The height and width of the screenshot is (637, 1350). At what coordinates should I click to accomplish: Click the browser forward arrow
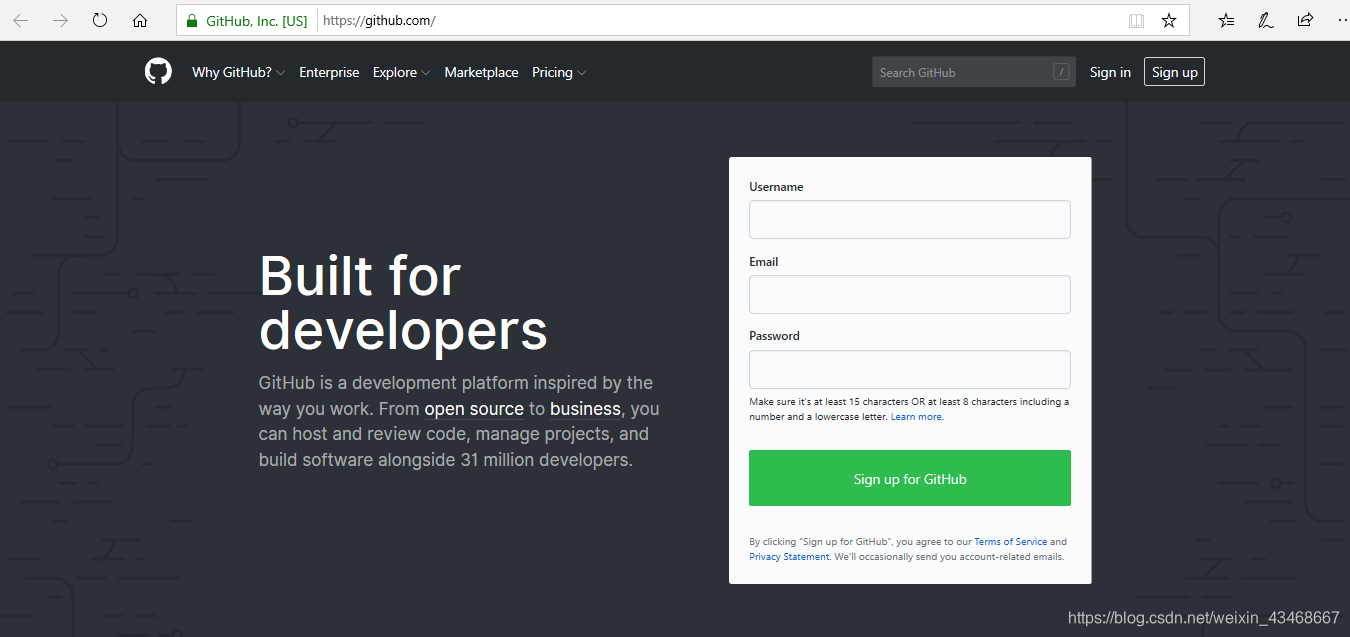click(x=60, y=20)
